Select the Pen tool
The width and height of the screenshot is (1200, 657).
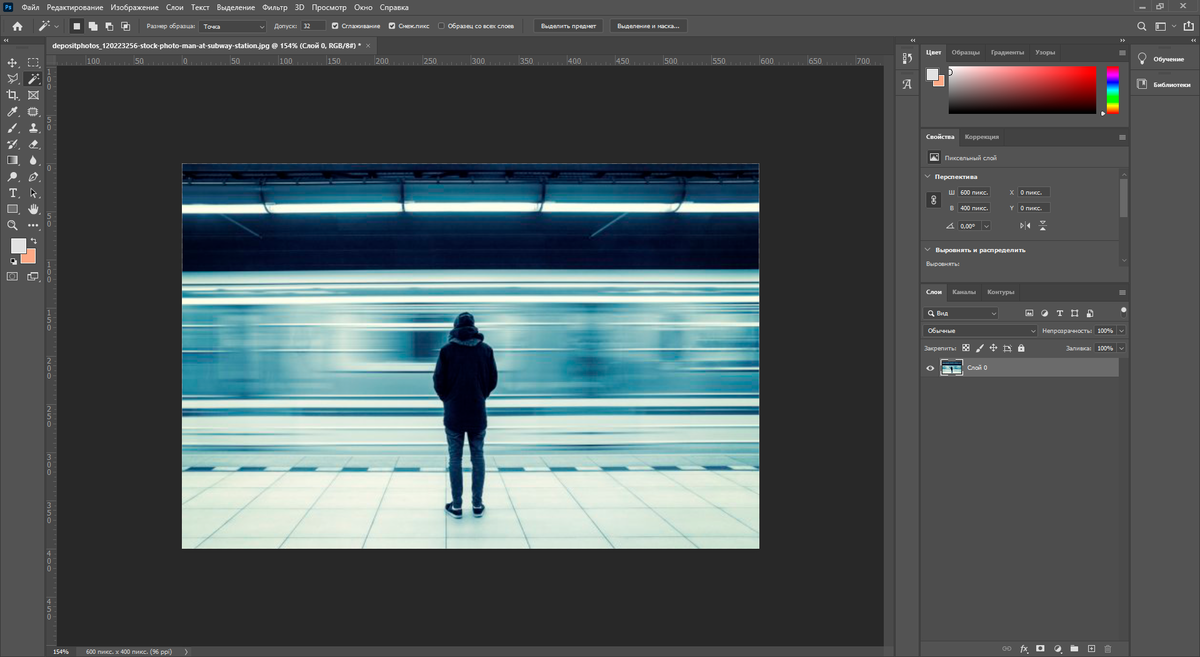[33, 177]
